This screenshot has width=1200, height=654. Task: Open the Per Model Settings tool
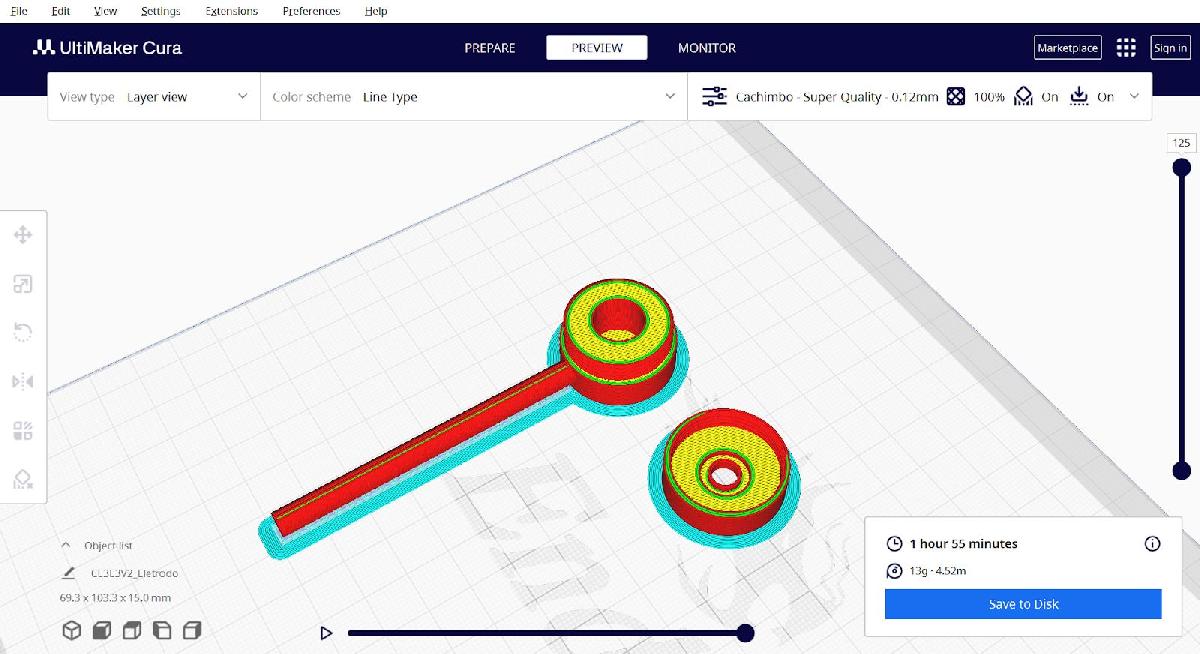pyautogui.click(x=23, y=431)
